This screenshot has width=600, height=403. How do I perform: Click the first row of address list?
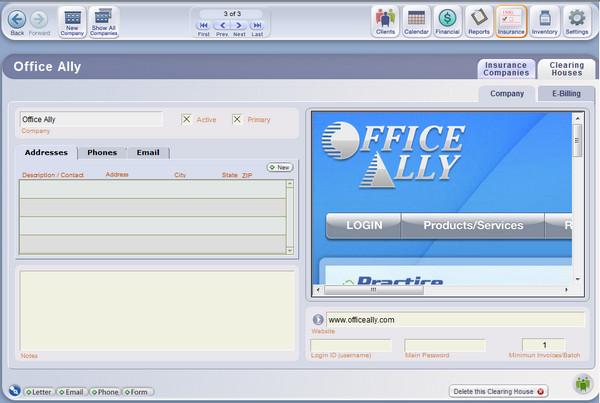(x=153, y=189)
